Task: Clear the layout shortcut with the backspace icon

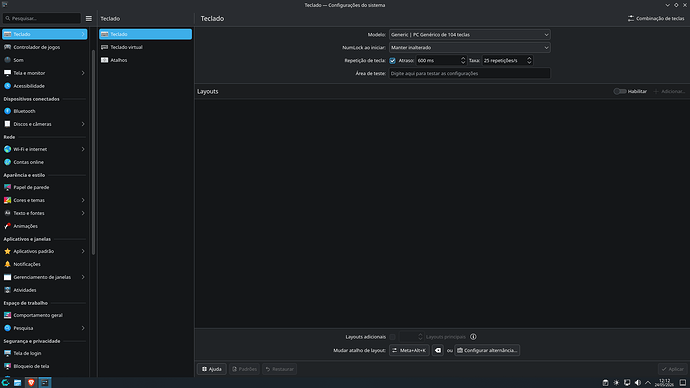Action: tap(437, 351)
